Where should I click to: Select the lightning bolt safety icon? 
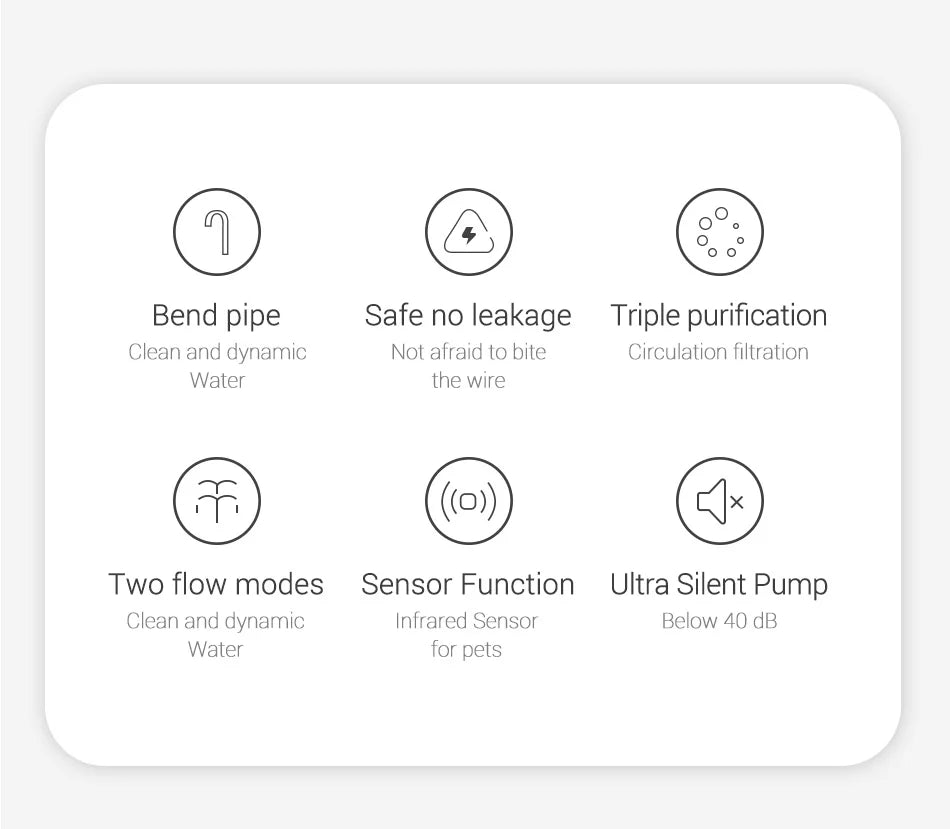coord(468,231)
